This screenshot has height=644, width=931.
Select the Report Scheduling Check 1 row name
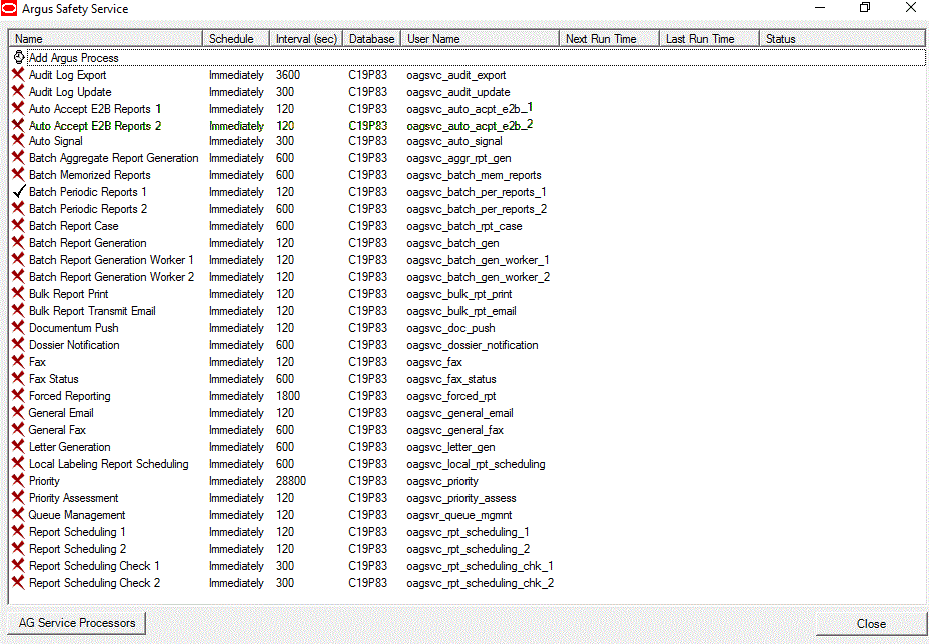click(x=94, y=566)
